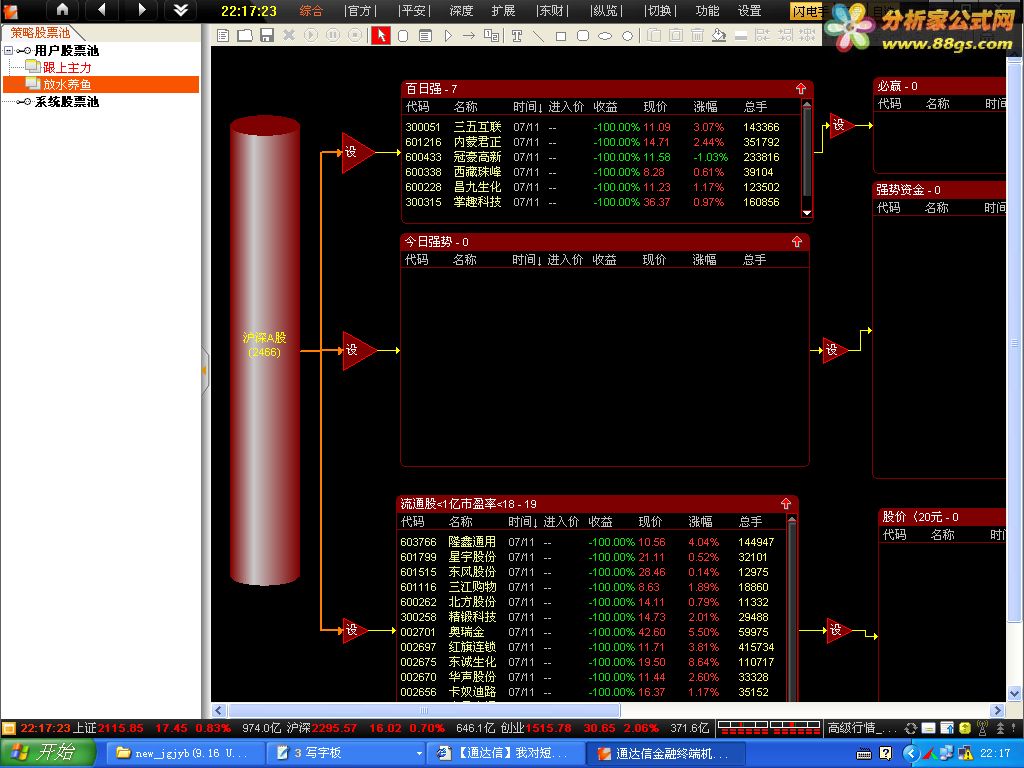This screenshot has height=768, width=1024.
Task: Sort 流通股 table by 时间 column
Action: tap(523, 522)
